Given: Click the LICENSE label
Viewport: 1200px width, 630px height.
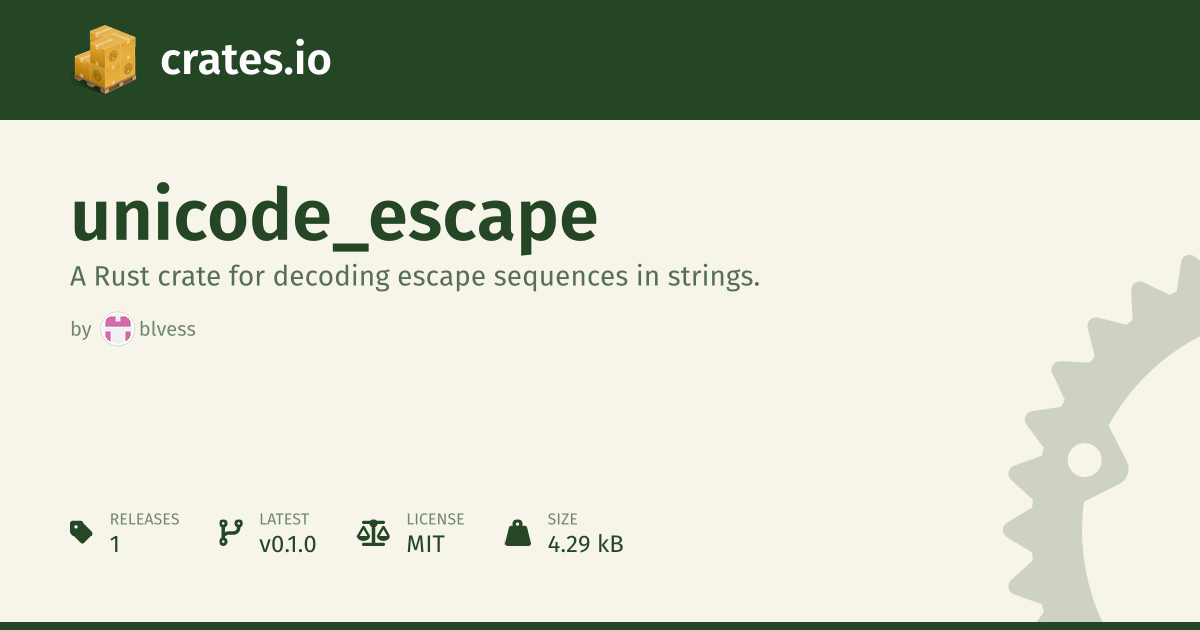Looking at the screenshot, I should (x=435, y=519).
